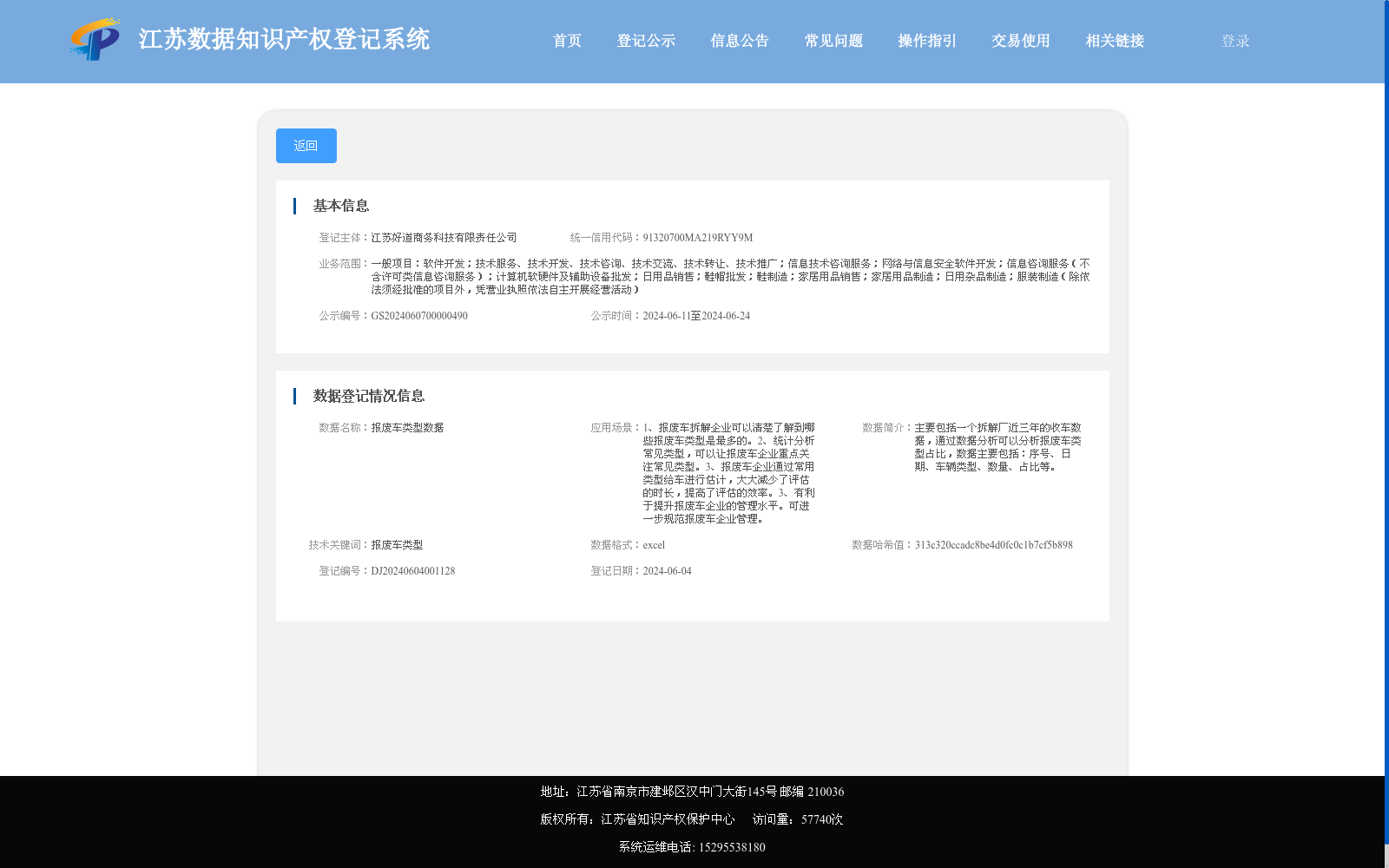Screen dimensions: 1389x868
Task: Click the blue 返回 button
Action: coord(306,146)
